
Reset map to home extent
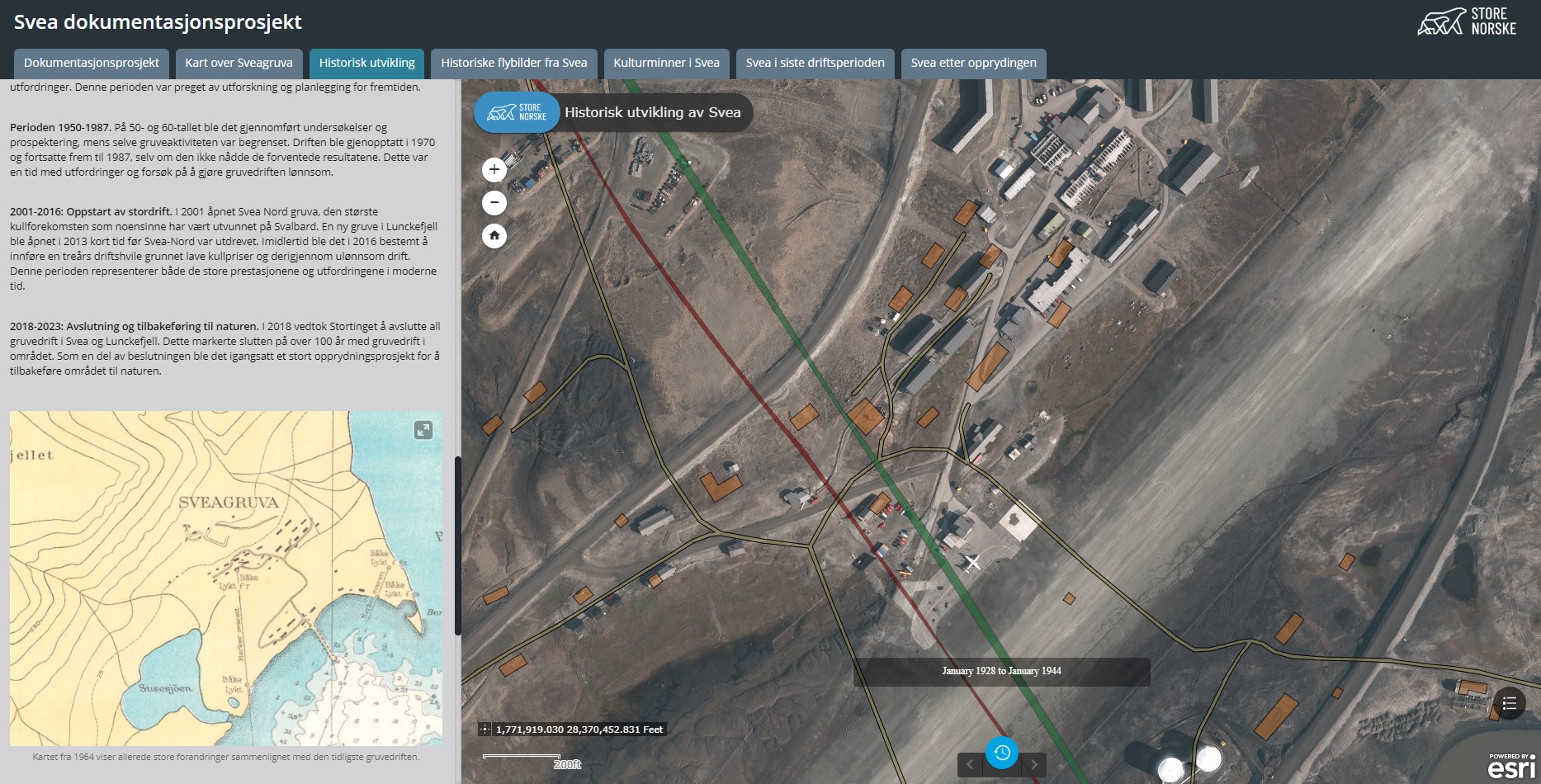[x=494, y=236]
